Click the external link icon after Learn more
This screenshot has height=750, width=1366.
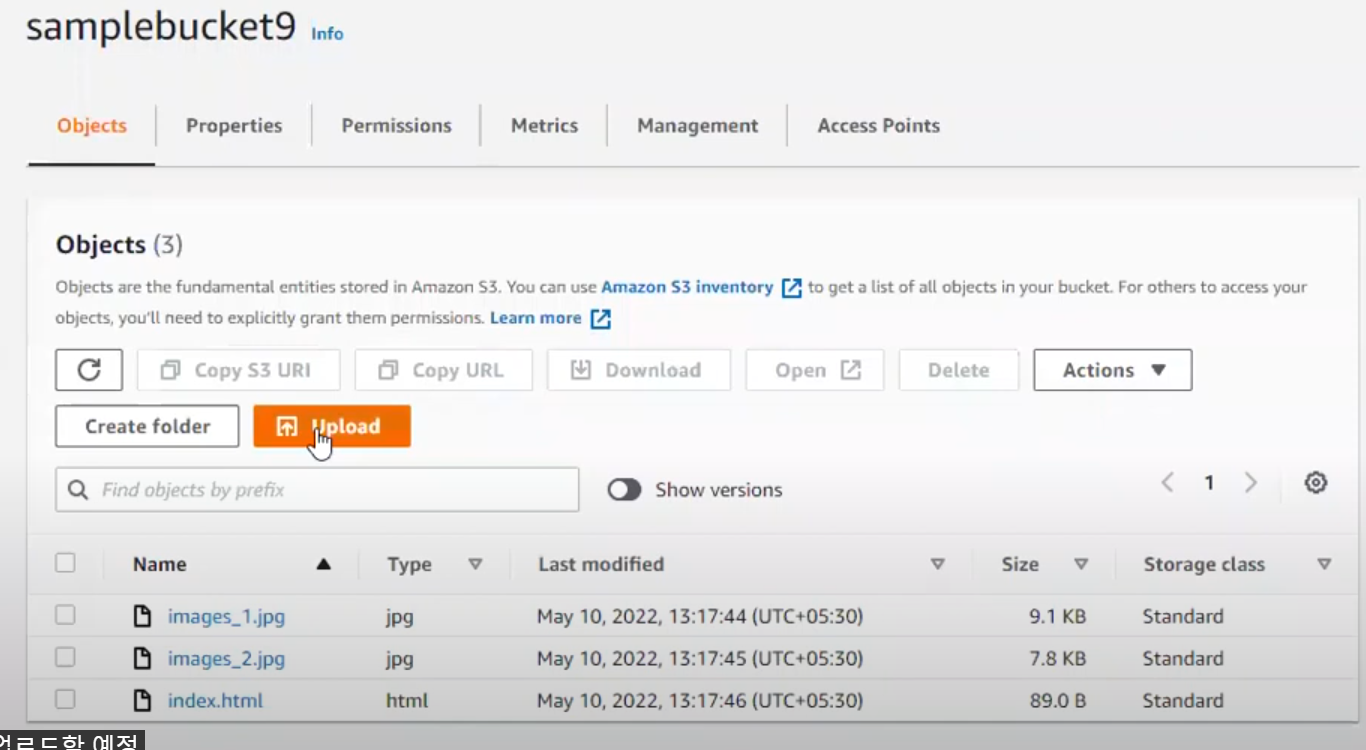600,319
